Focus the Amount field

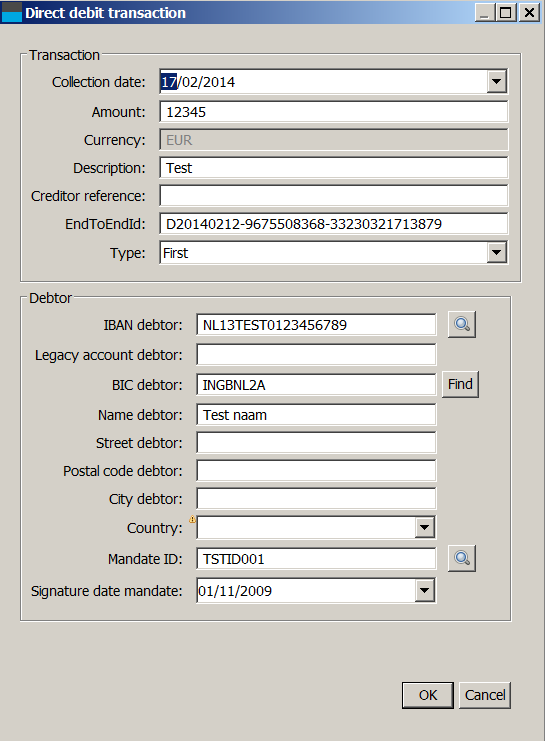334,112
